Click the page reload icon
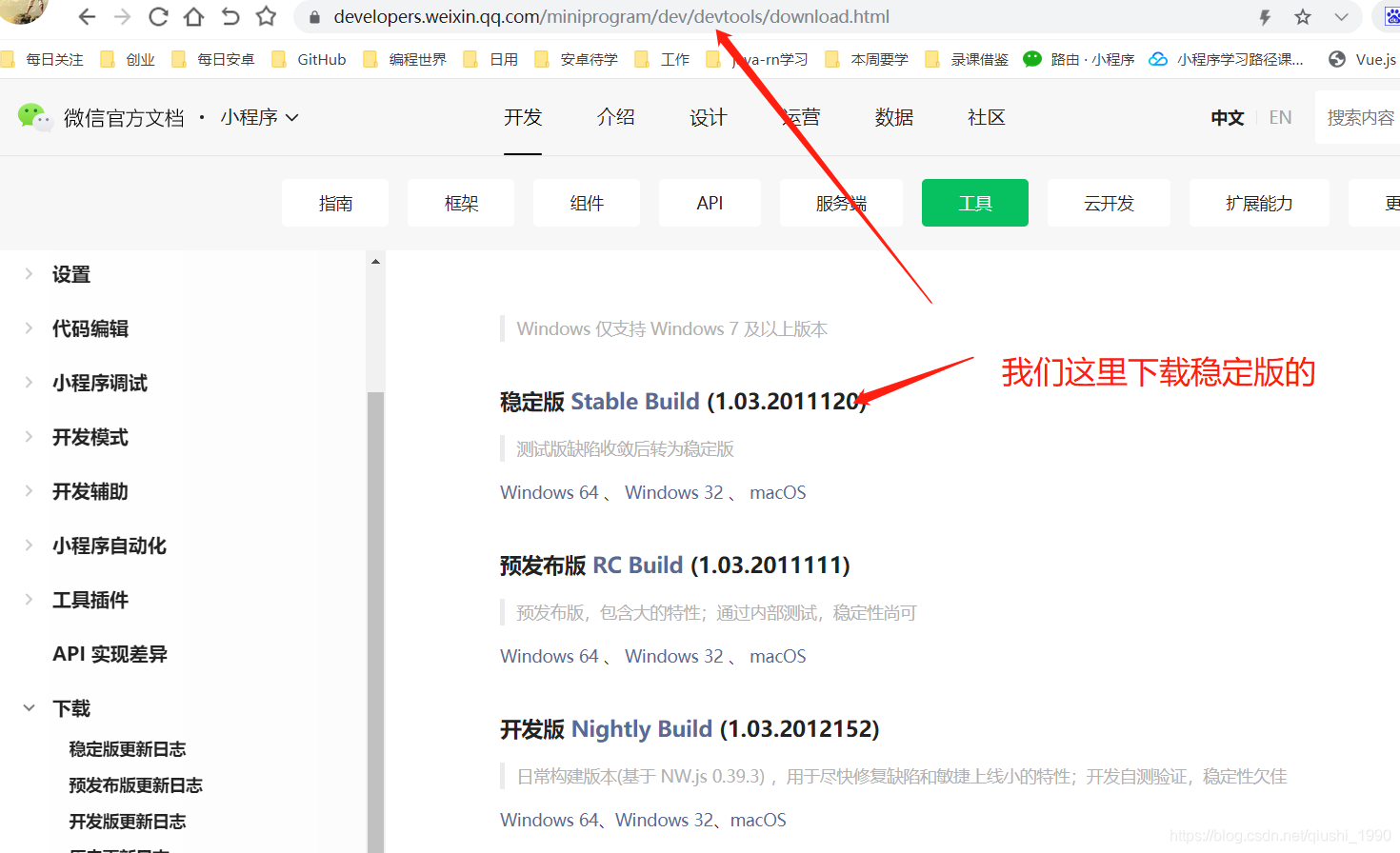The height and width of the screenshot is (853, 1400). coord(157,16)
